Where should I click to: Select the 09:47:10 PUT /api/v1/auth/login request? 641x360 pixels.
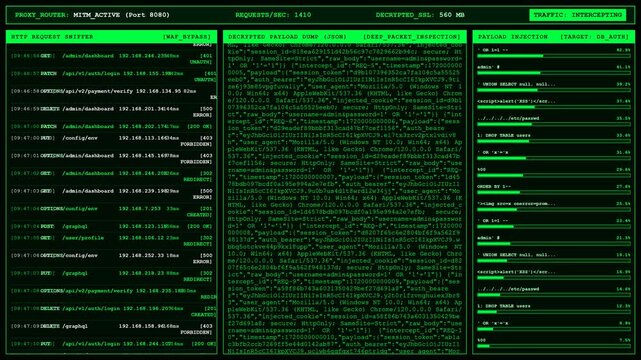click(111, 344)
